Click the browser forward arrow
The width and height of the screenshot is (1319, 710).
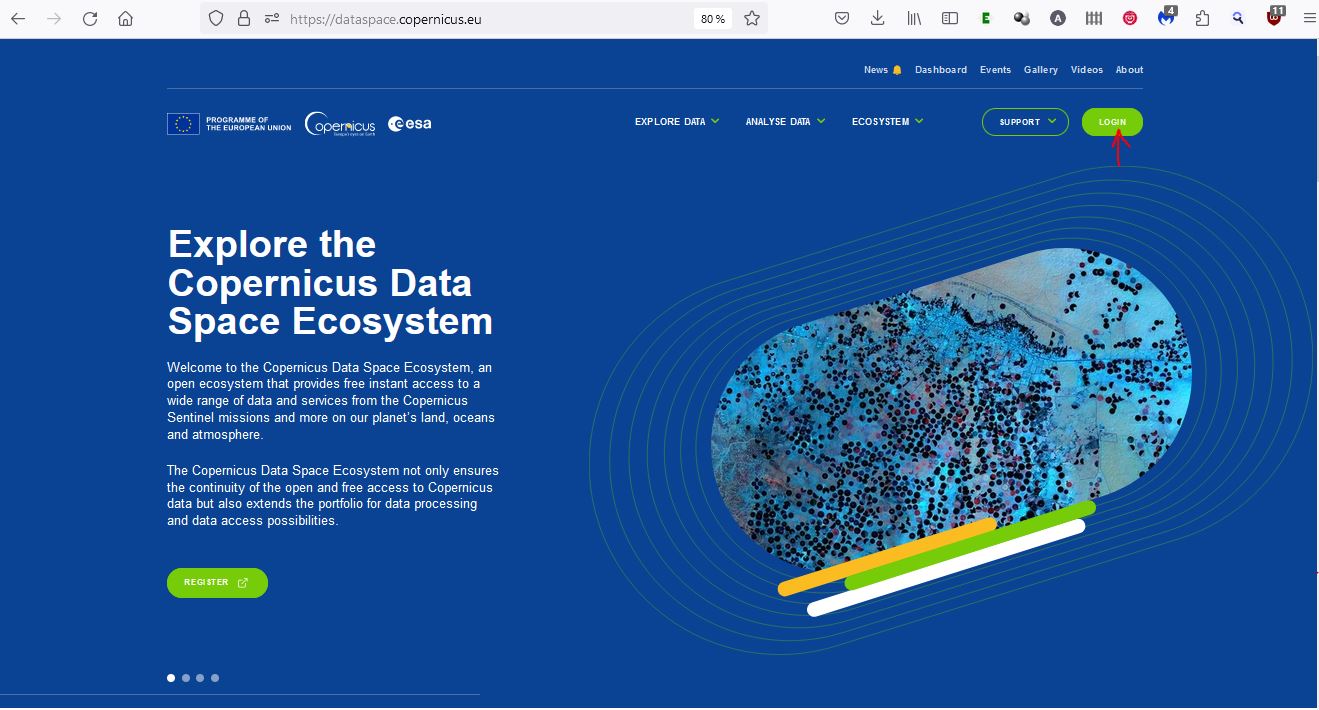(54, 19)
